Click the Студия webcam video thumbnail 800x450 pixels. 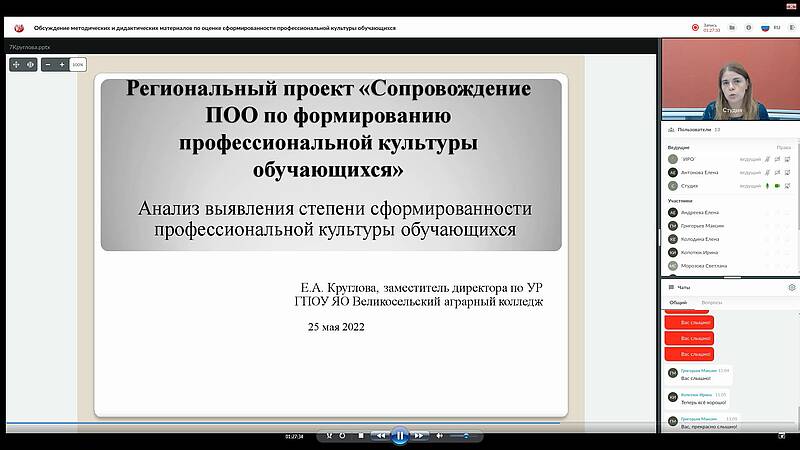click(x=731, y=80)
